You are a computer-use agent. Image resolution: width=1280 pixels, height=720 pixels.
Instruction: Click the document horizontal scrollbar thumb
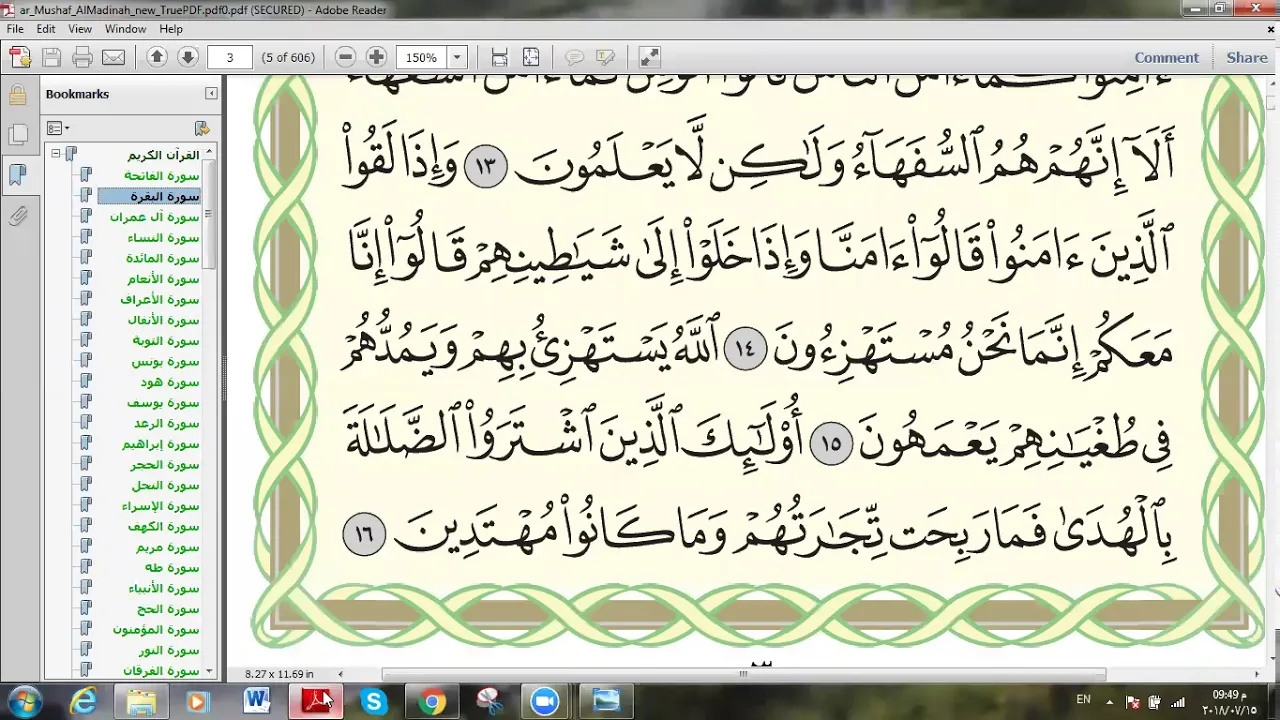tap(743, 674)
